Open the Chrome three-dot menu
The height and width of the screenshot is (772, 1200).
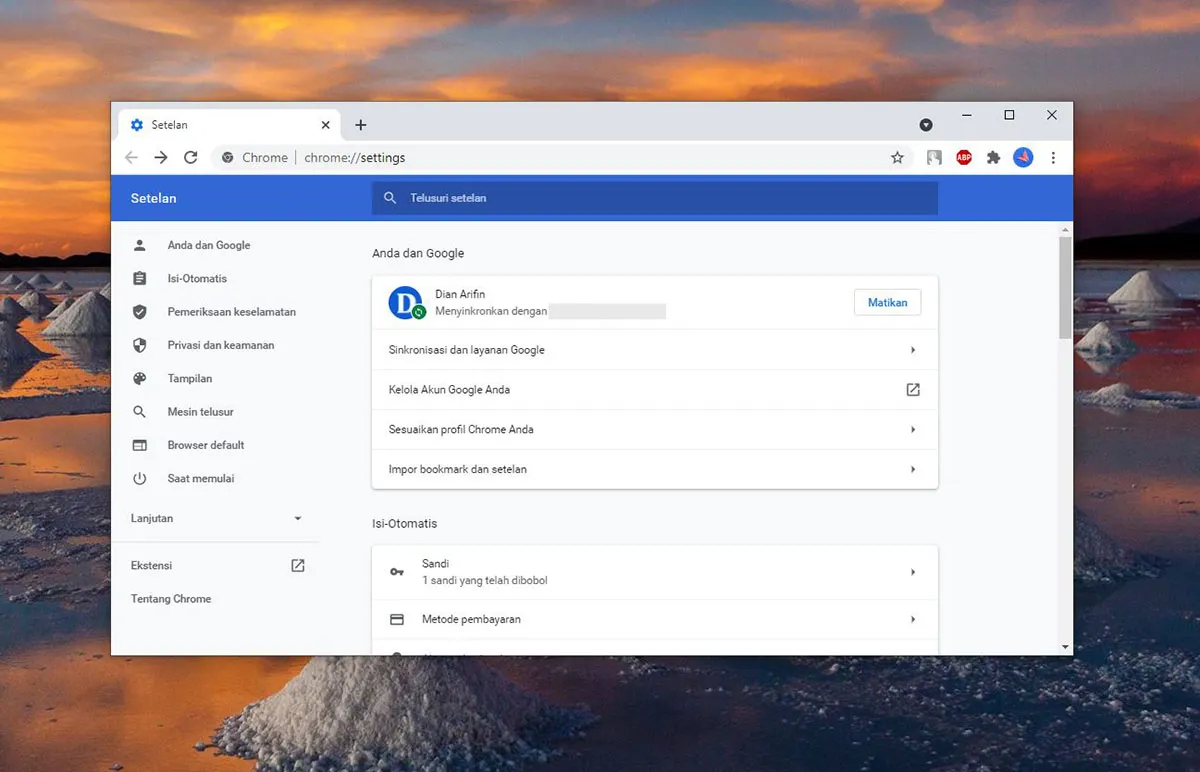pyautogui.click(x=1053, y=158)
